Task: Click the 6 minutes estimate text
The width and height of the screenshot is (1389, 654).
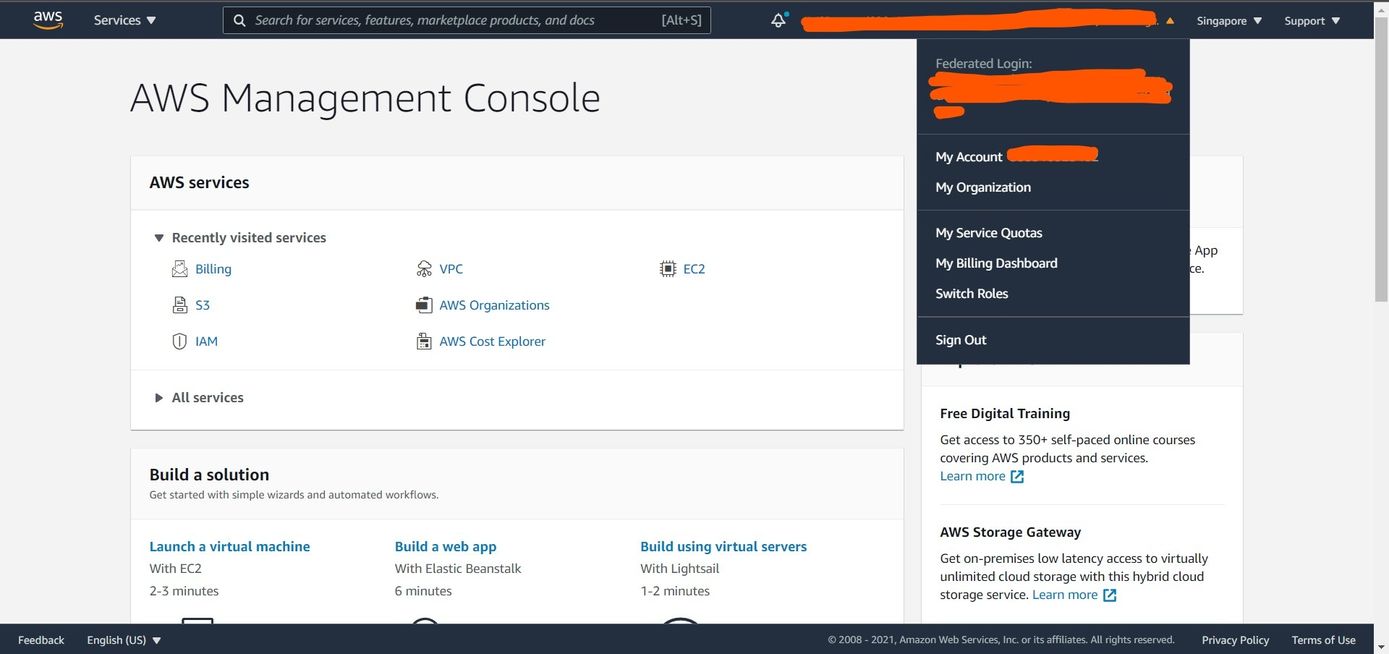Action: click(423, 591)
